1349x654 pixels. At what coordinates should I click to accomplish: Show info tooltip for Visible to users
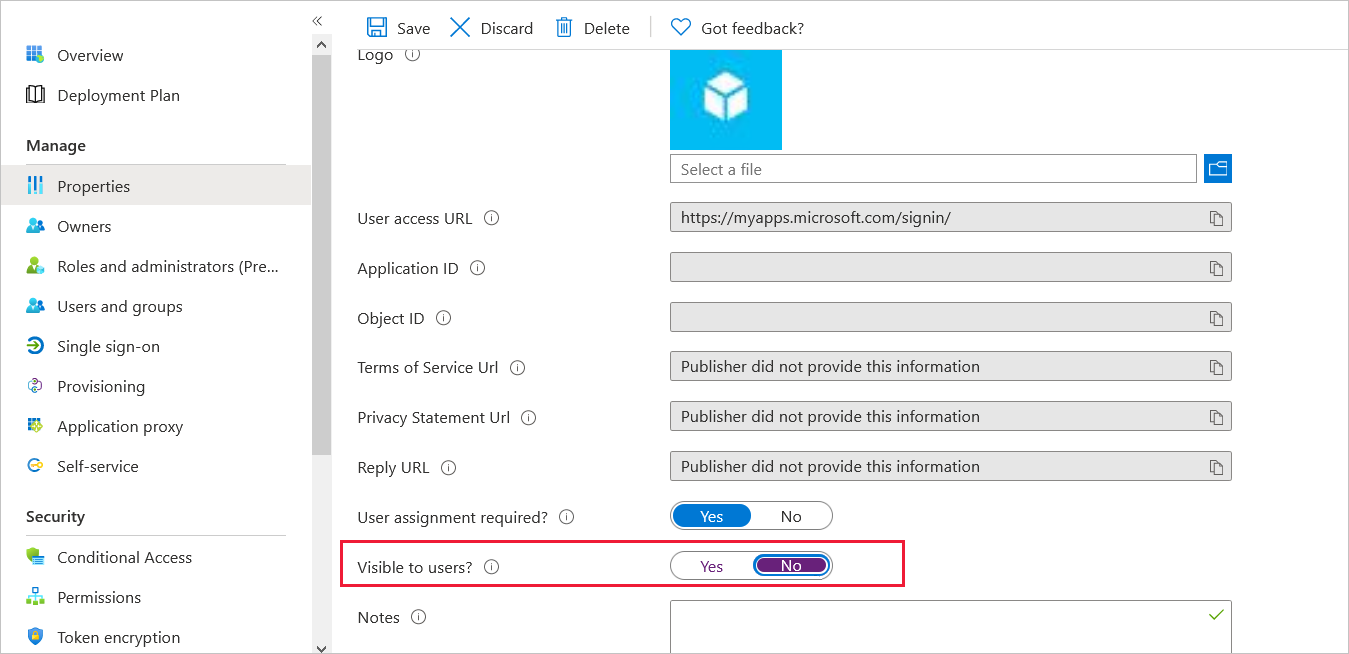pyautogui.click(x=491, y=567)
